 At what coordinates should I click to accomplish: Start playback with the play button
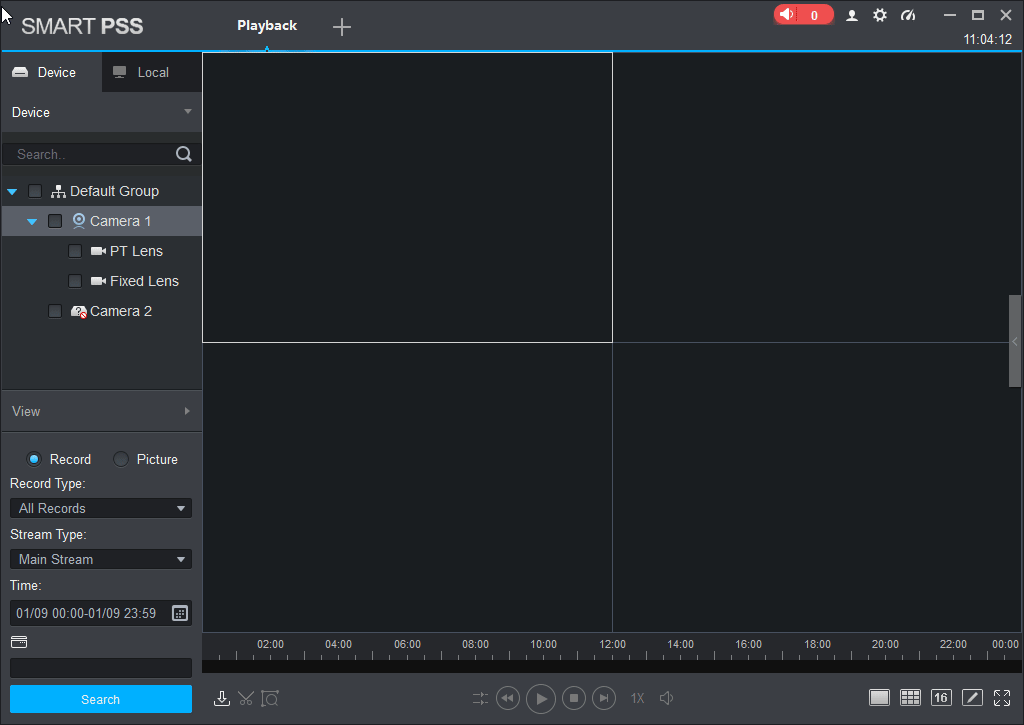click(541, 699)
